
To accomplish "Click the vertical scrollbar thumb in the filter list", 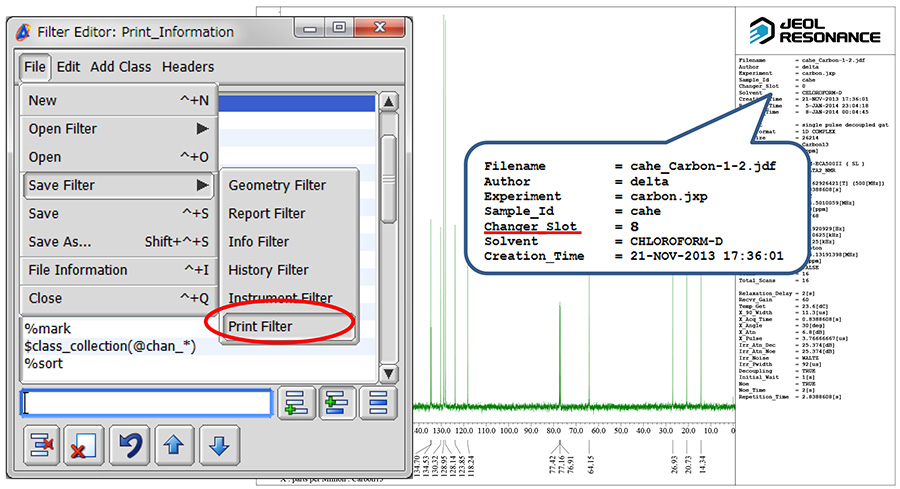I will click(x=389, y=178).
